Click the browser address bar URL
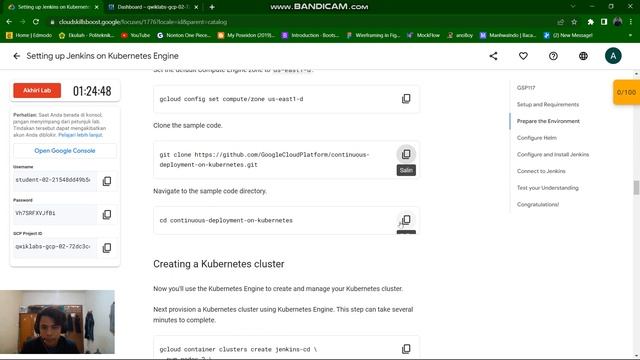640x360 pixels. [x=143, y=22]
